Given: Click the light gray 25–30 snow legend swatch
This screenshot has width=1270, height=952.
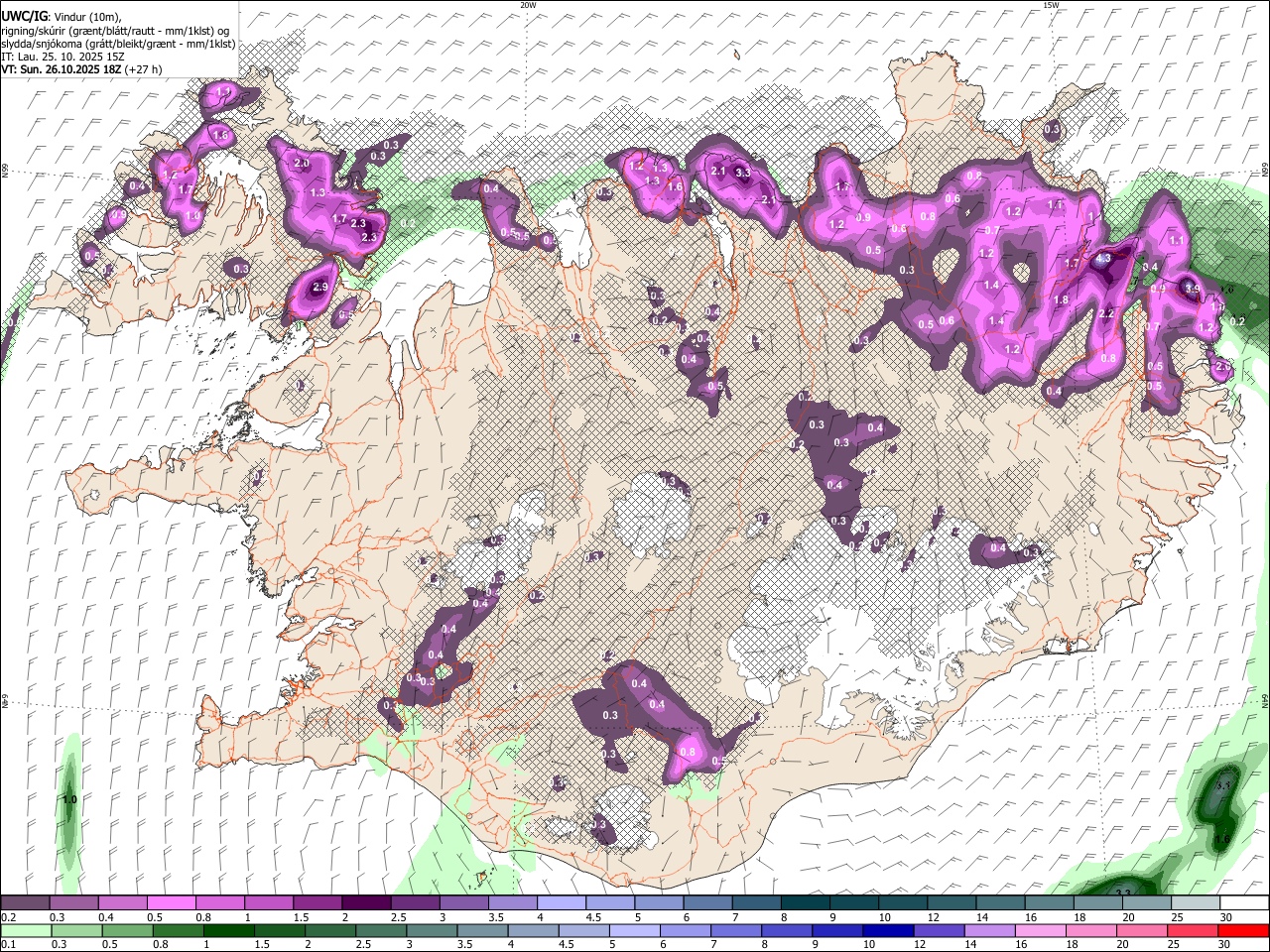Looking at the screenshot, I should click(1195, 903).
